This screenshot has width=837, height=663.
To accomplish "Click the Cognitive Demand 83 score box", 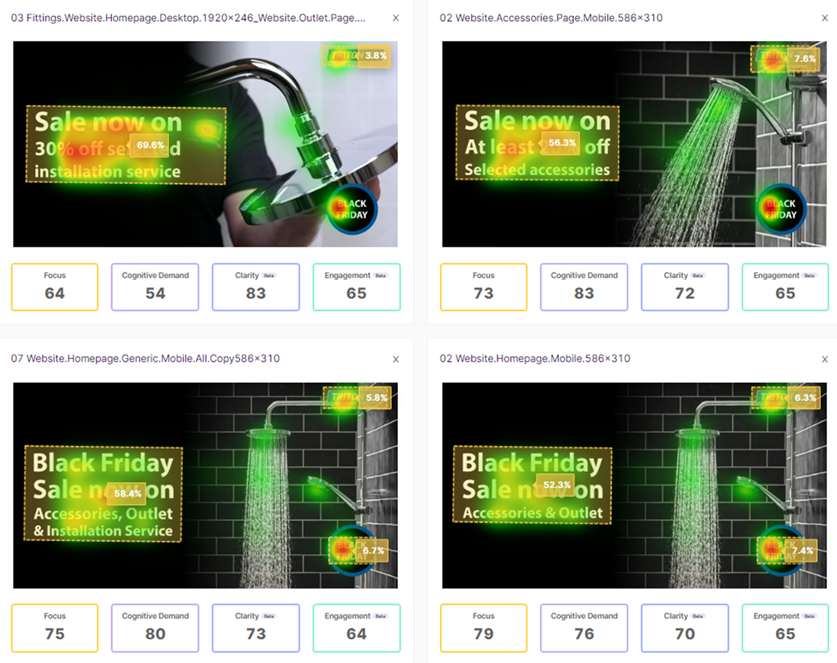I will click(x=584, y=287).
